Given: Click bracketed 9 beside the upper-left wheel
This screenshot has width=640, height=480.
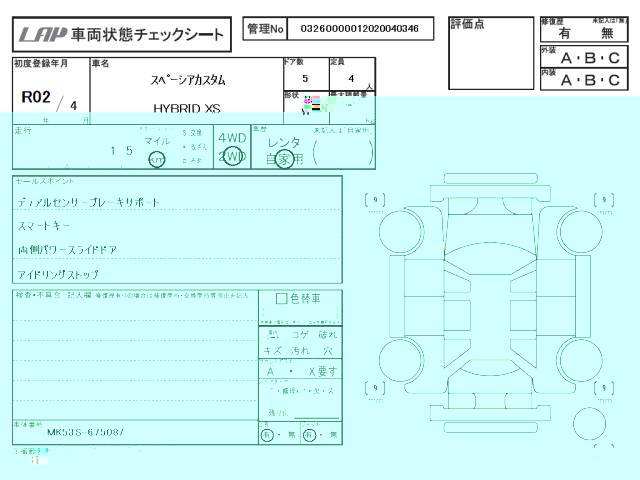Looking at the screenshot, I should click(x=375, y=200).
